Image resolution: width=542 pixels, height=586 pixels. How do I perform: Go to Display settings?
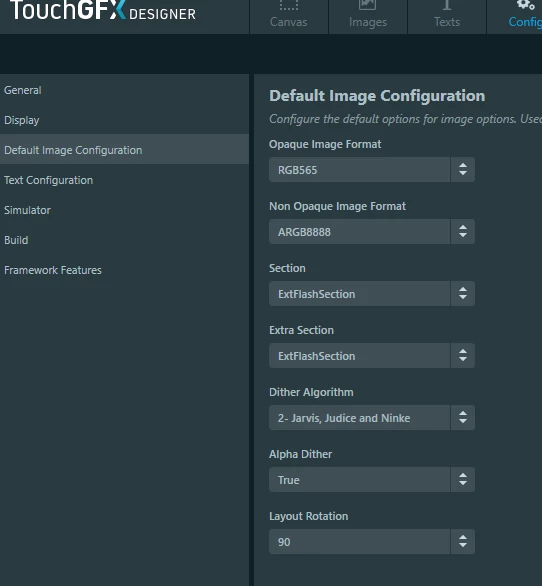point(124,120)
